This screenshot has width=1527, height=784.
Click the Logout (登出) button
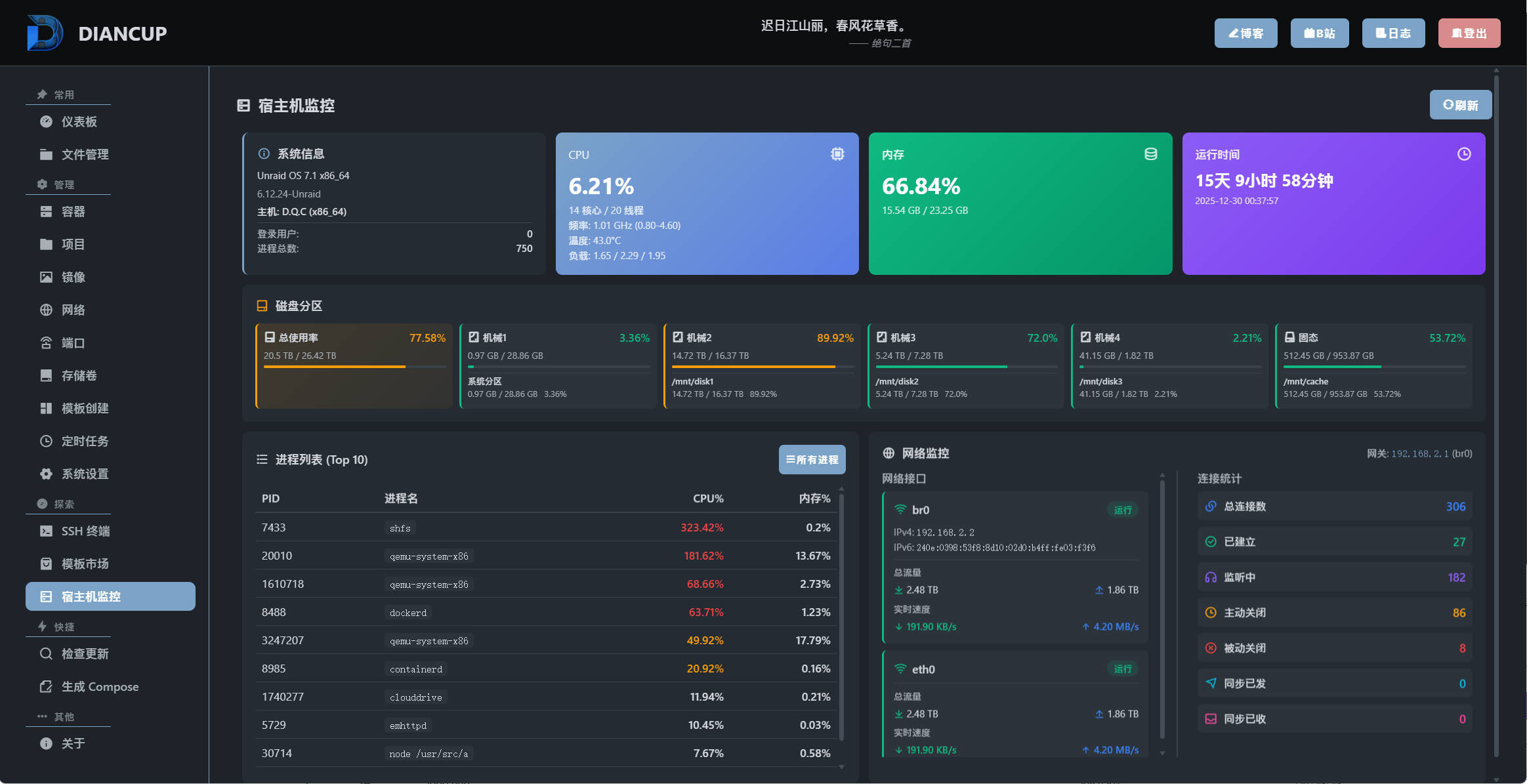1469,33
